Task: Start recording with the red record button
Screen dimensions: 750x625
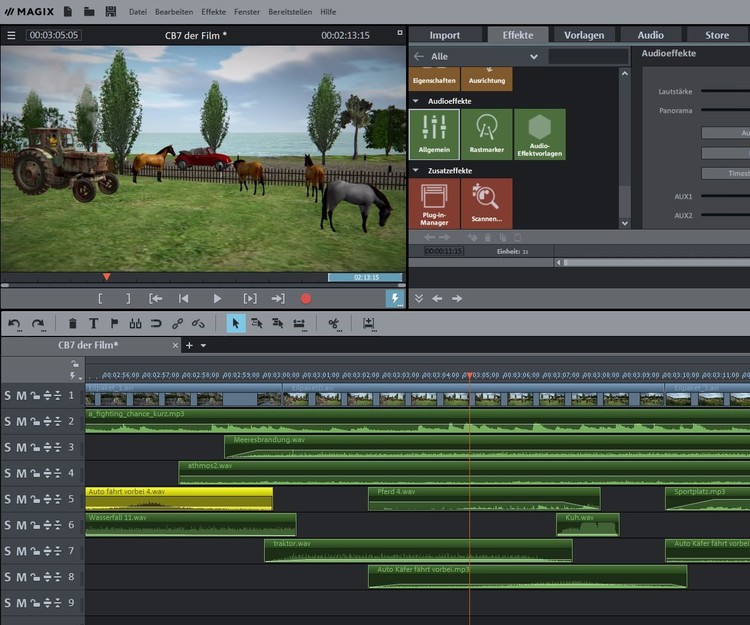Action: point(306,299)
